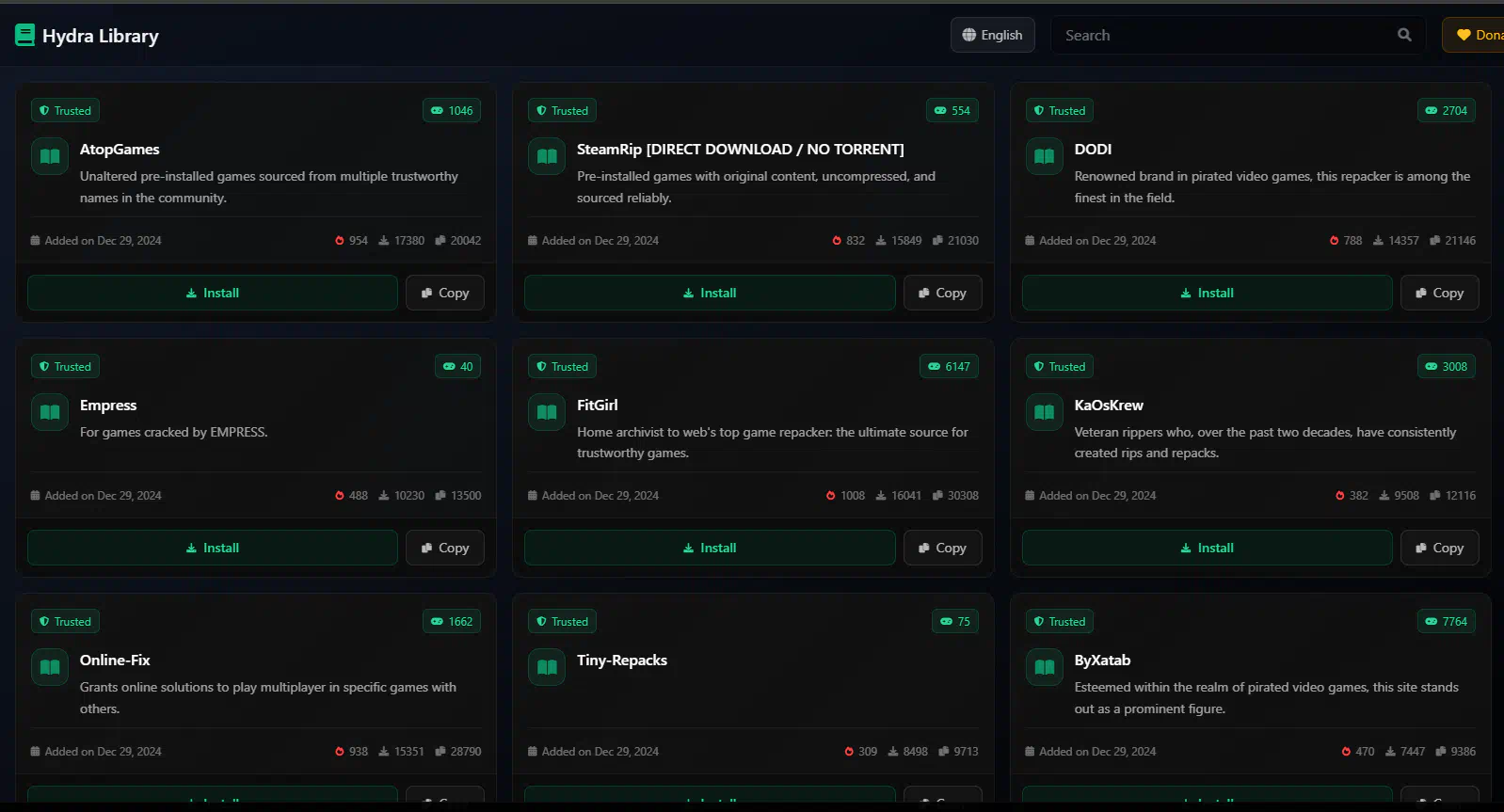The image size is (1504, 812).
Task: Click the 954 recent stat on AtopGames
Action: tap(351, 240)
